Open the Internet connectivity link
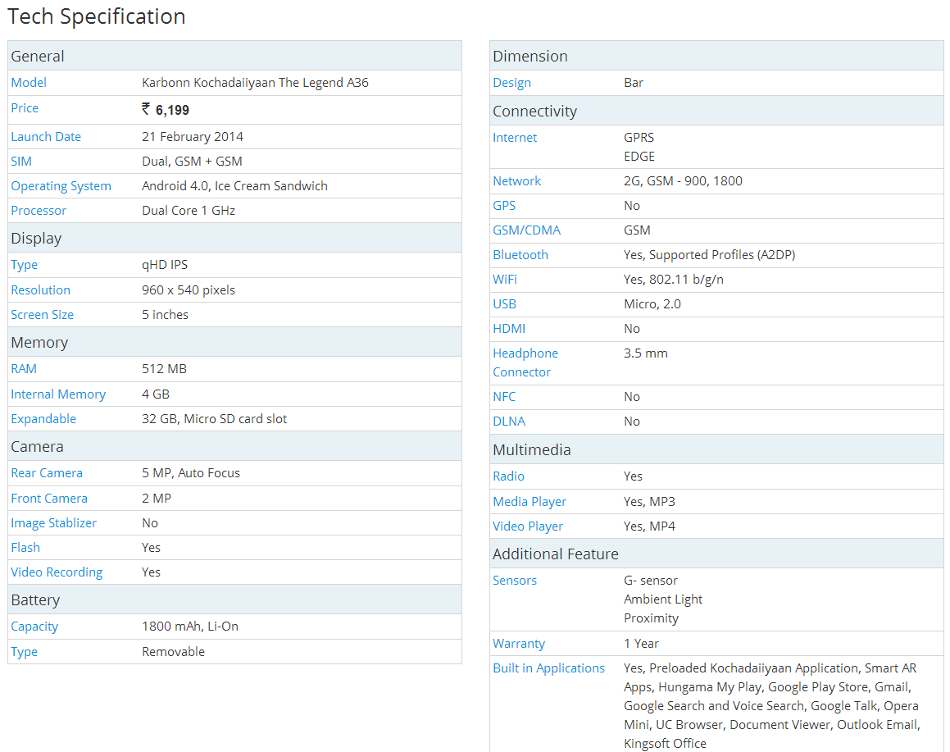 pos(515,138)
